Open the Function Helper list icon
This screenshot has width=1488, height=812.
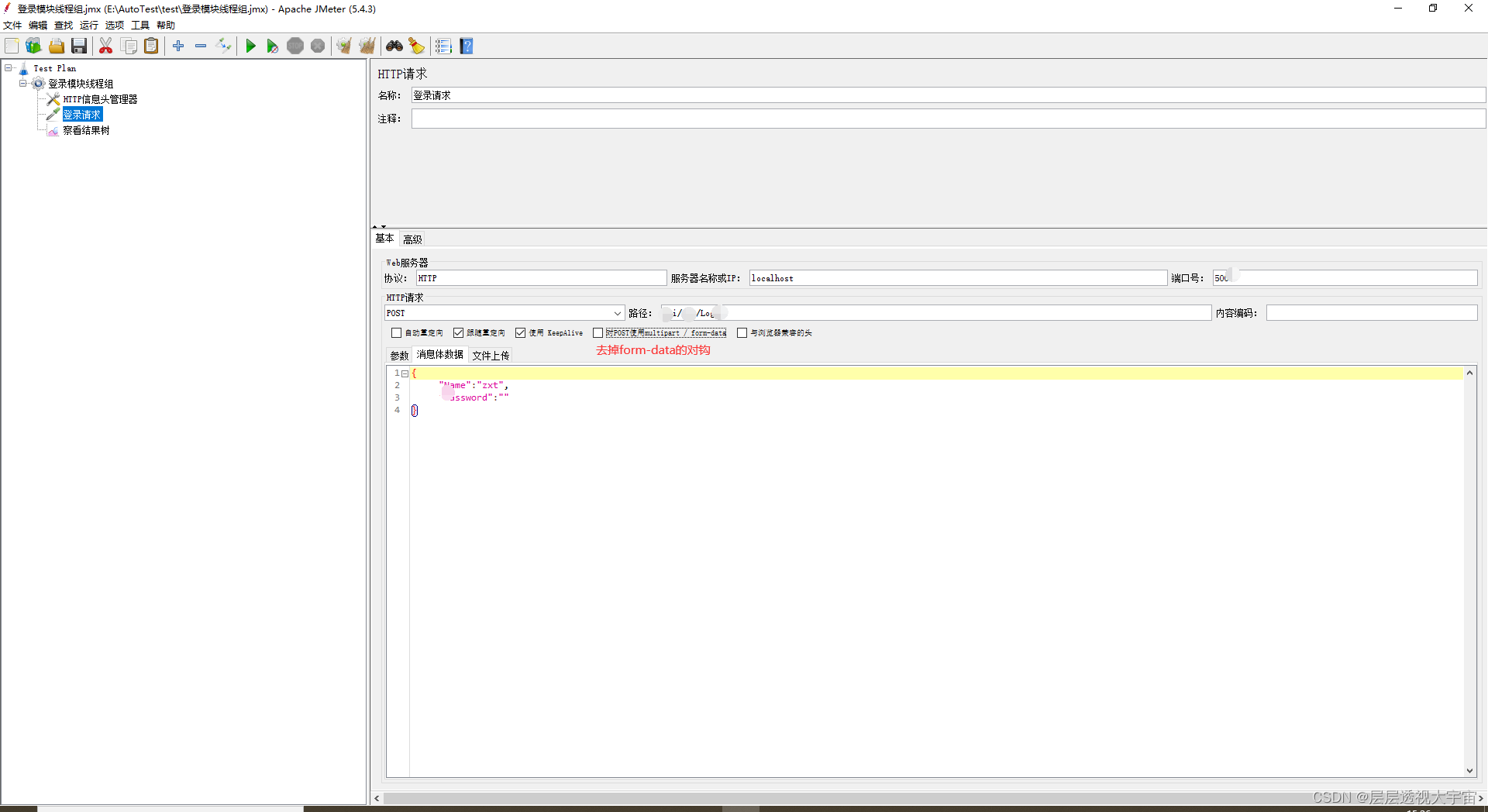click(x=443, y=46)
